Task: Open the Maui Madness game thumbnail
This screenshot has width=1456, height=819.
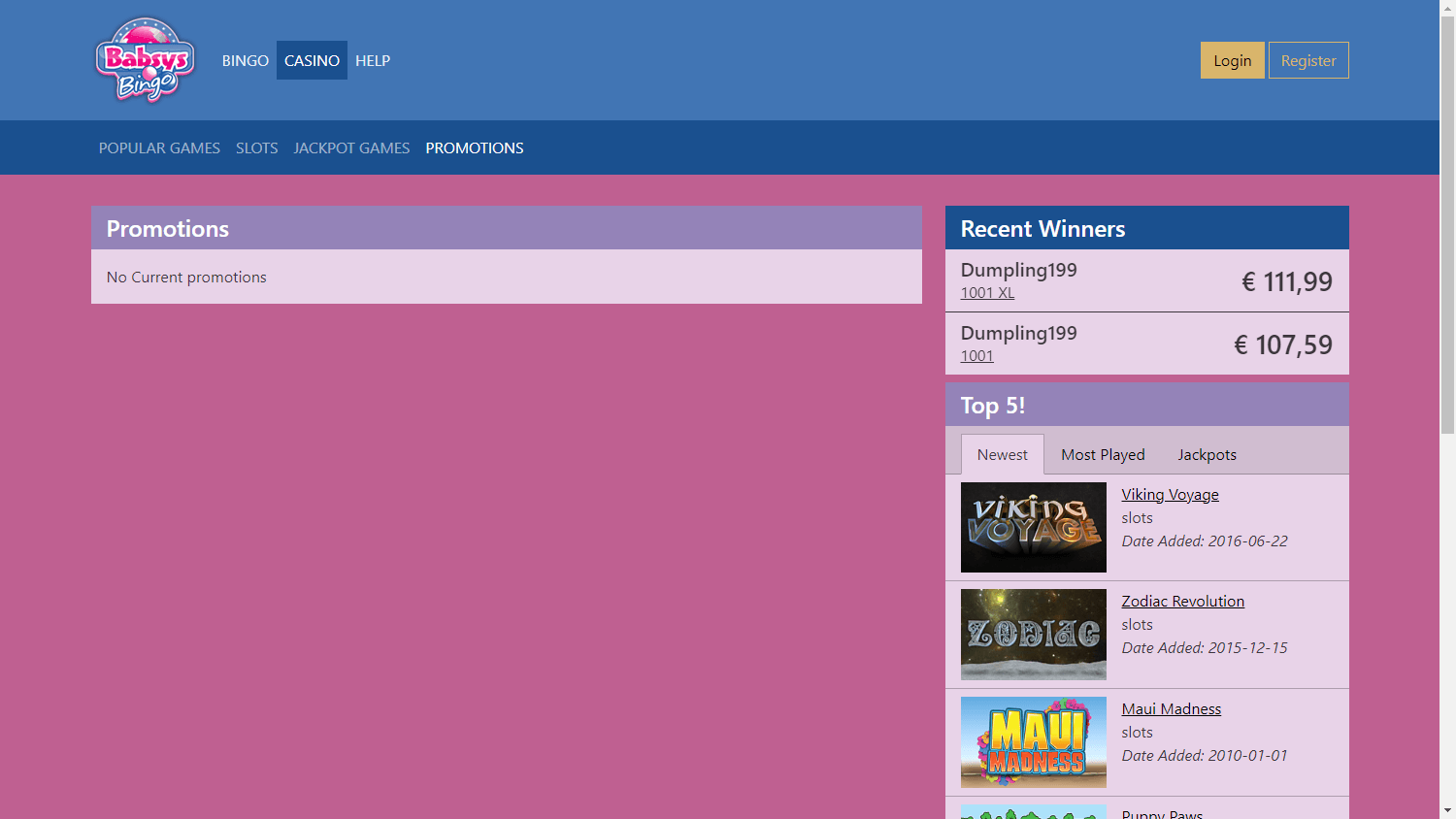Action: coord(1033,742)
